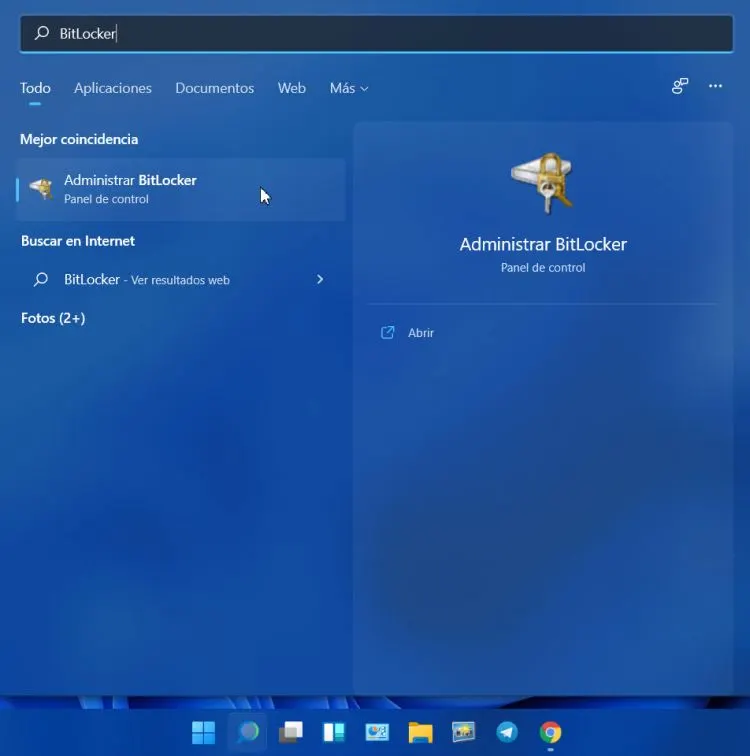The width and height of the screenshot is (750, 756).
Task: Expand the Más dropdown
Action: [x=349, y=88]
